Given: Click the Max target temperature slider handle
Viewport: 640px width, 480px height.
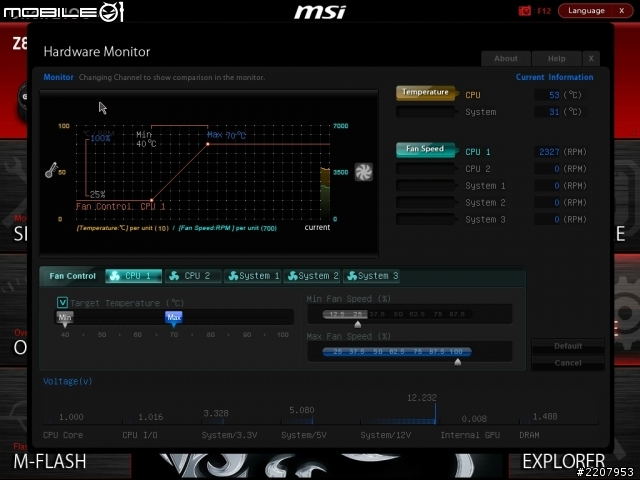Looking at the screenshot, I should coord(173,319).
